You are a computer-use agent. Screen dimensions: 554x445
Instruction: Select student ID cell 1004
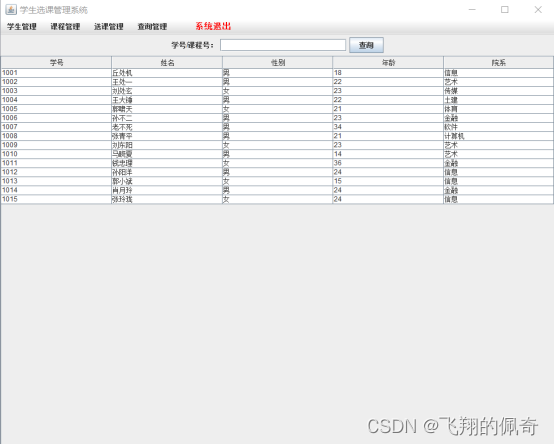tap(56, 100)
